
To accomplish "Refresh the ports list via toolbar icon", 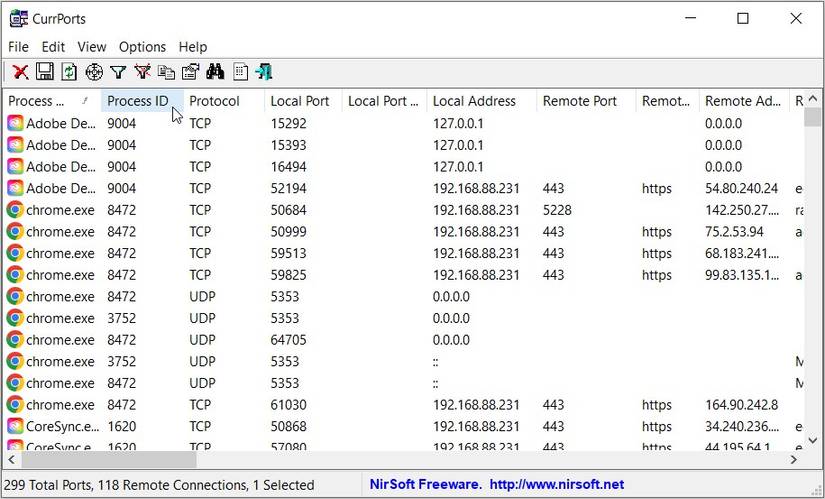I will (69, 72).
